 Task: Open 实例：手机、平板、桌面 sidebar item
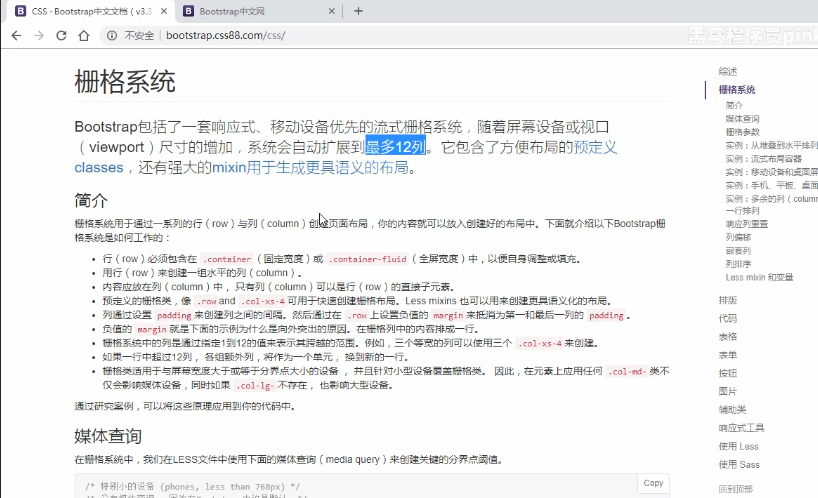click(x=772, y=185)
